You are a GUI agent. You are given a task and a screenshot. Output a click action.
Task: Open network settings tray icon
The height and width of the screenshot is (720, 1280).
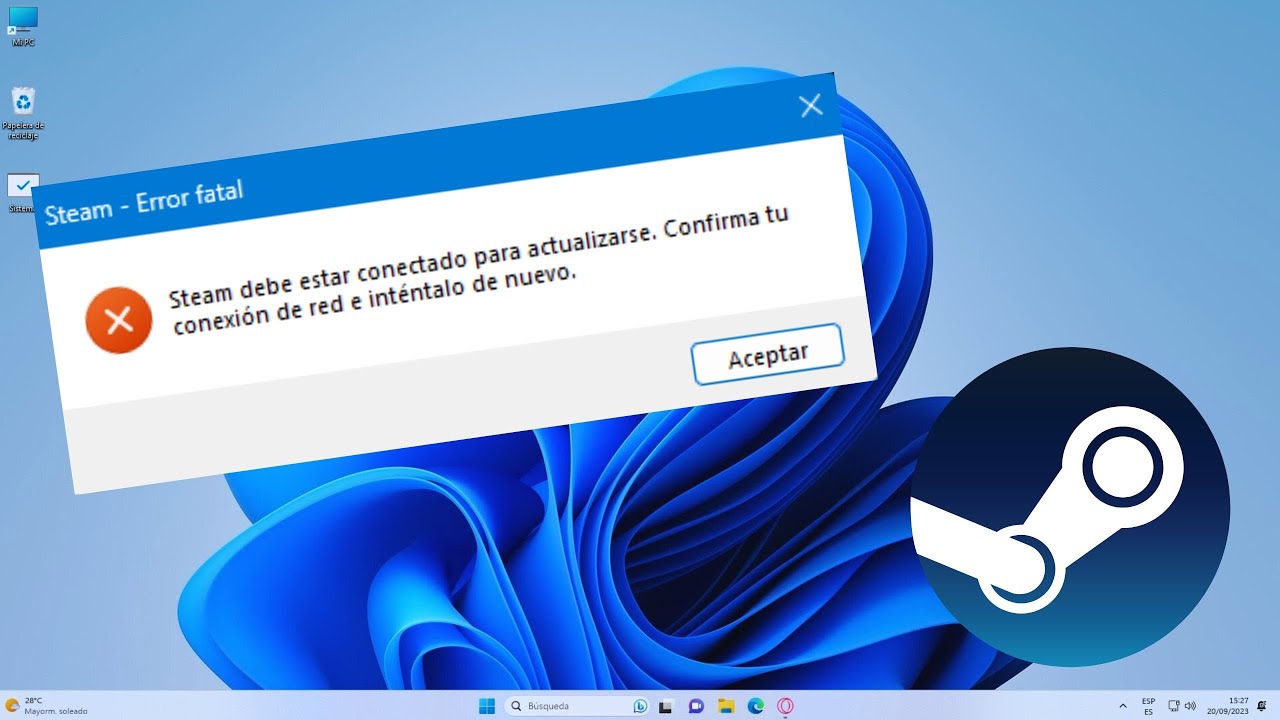click(x=1174, y=706)
